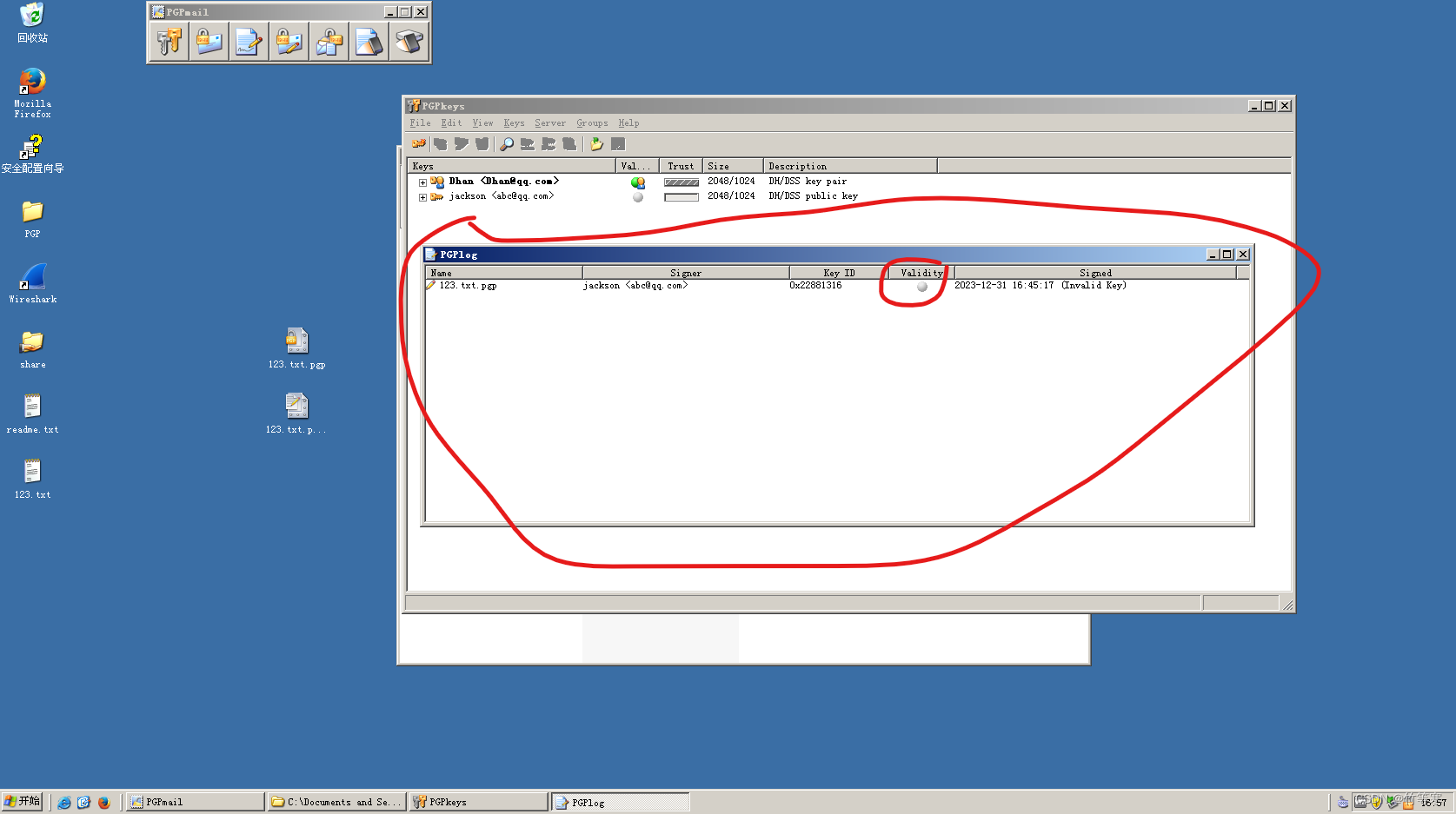Open the Groups menu in PGPkeys
Viewport: 1456px width, 814px height.
pos(592,123)
